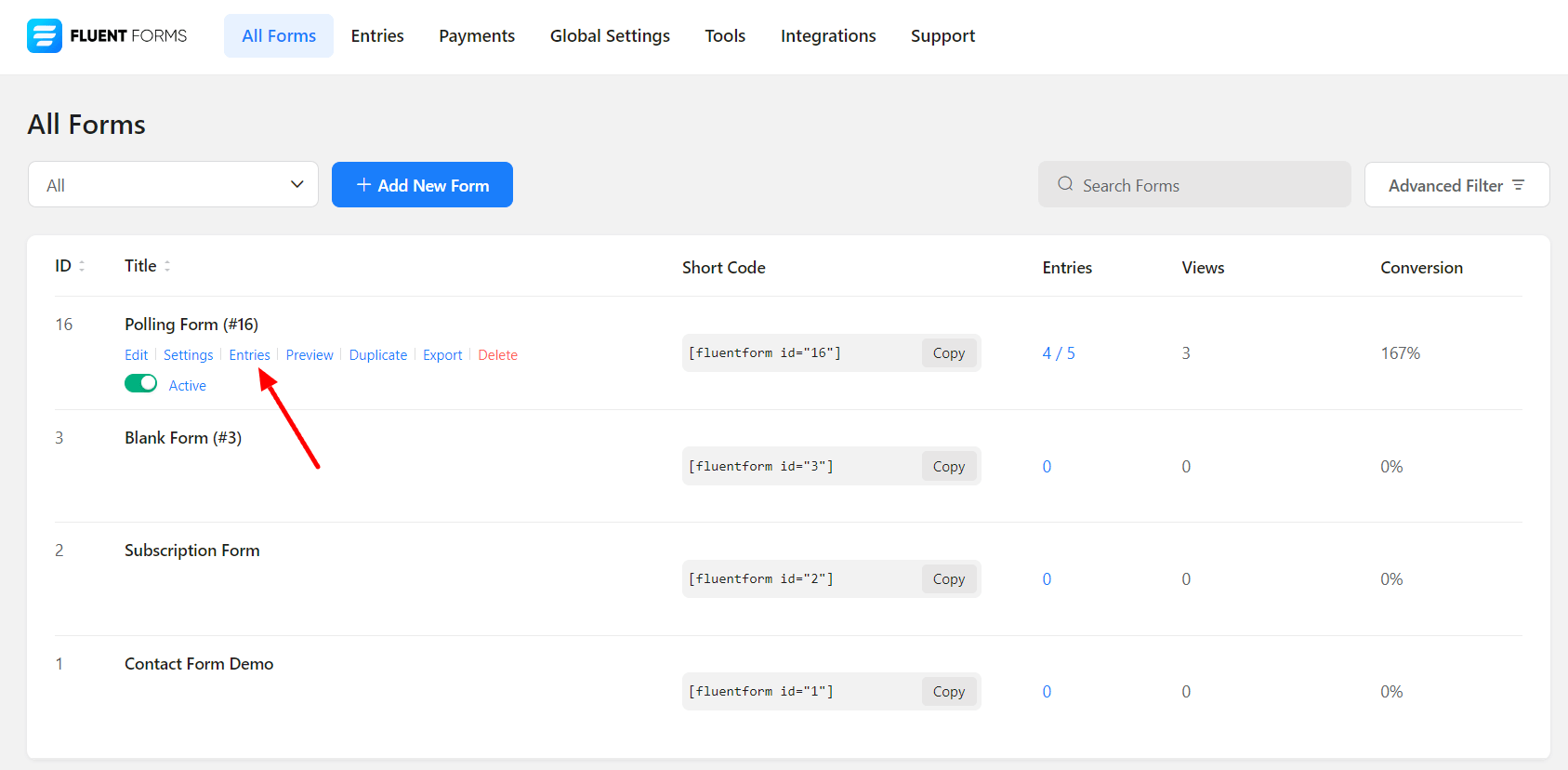Open the All forms filter dropdown

point(173,185)
